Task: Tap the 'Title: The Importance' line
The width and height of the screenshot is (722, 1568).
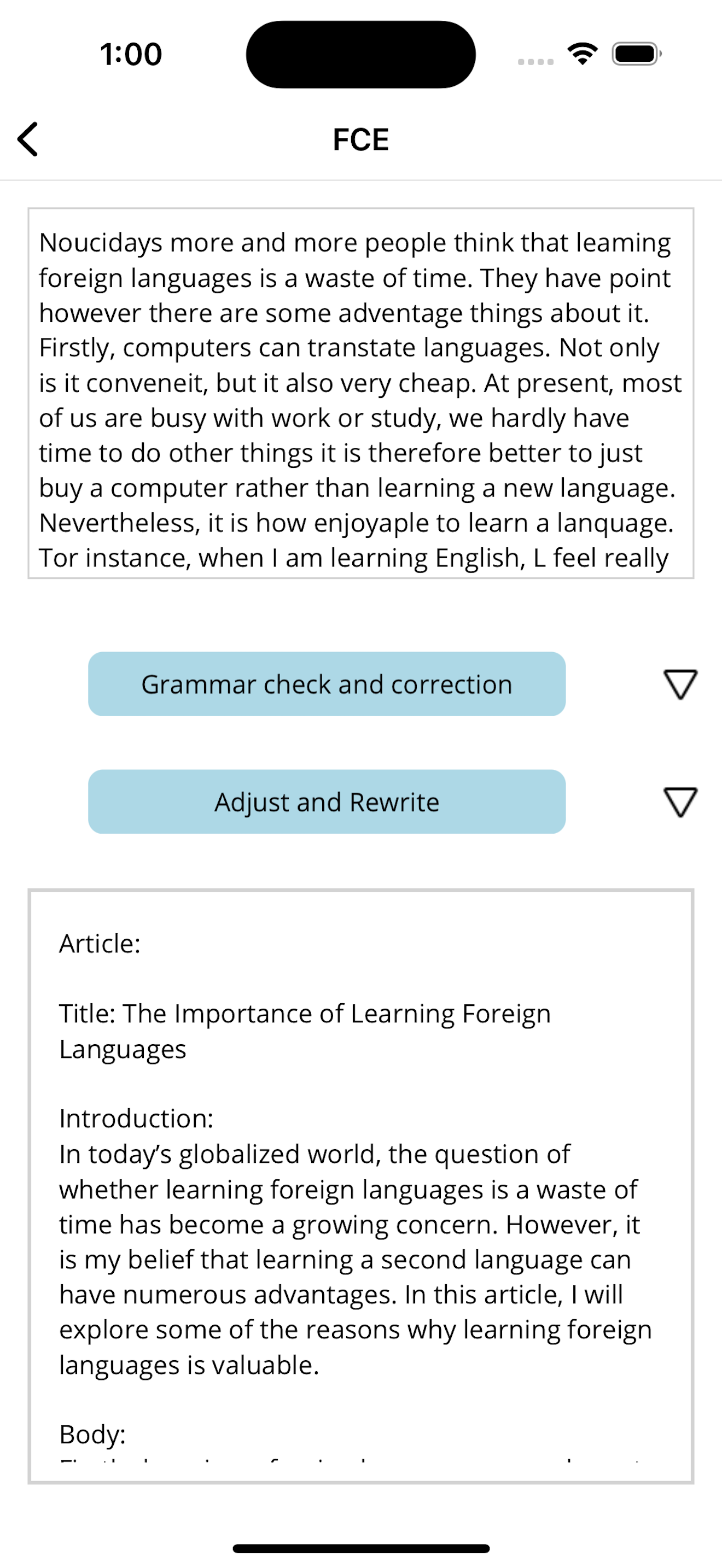Action: click(304, 1014)
